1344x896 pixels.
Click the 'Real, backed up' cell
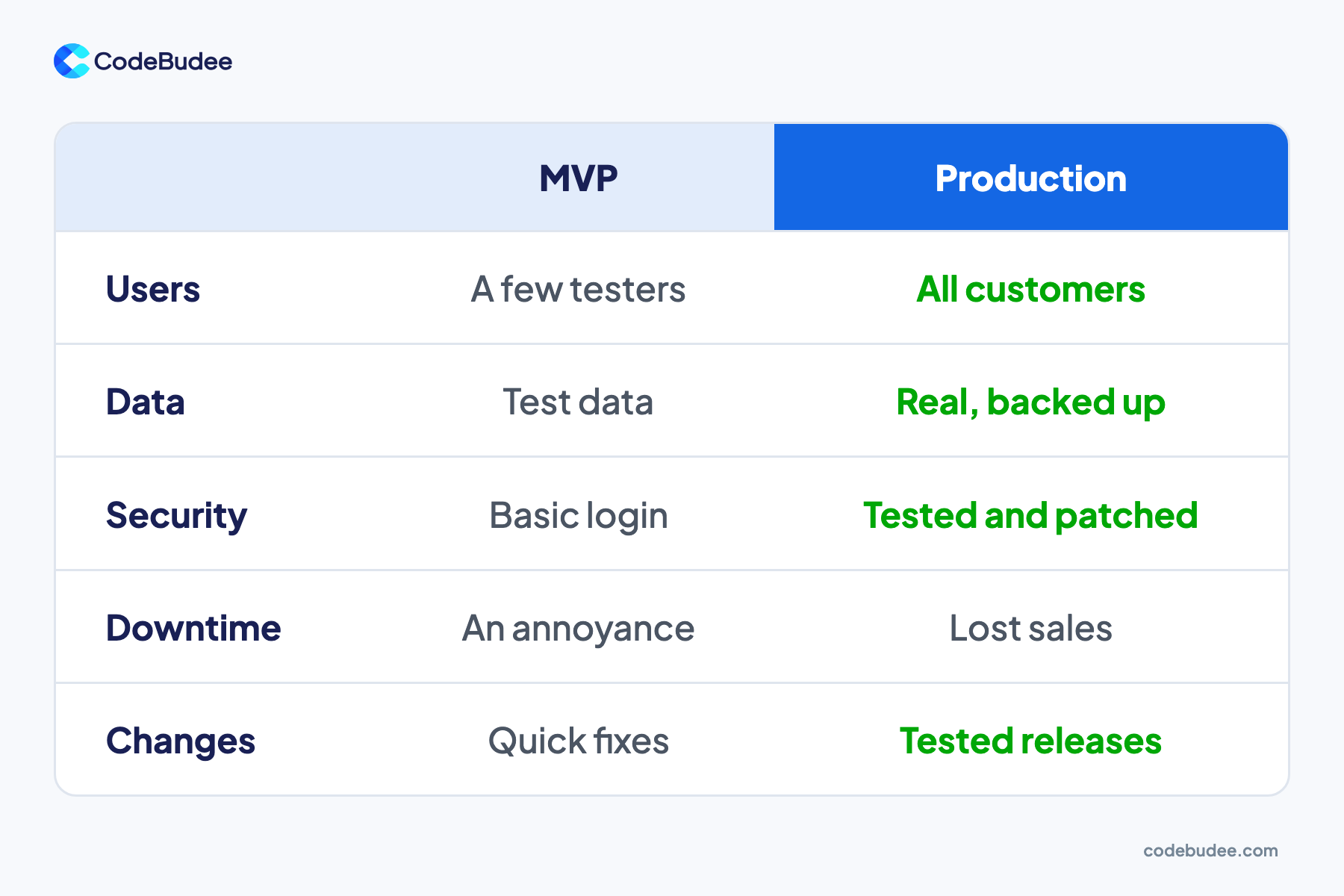pyautogui.click(x=1031, y=402)
